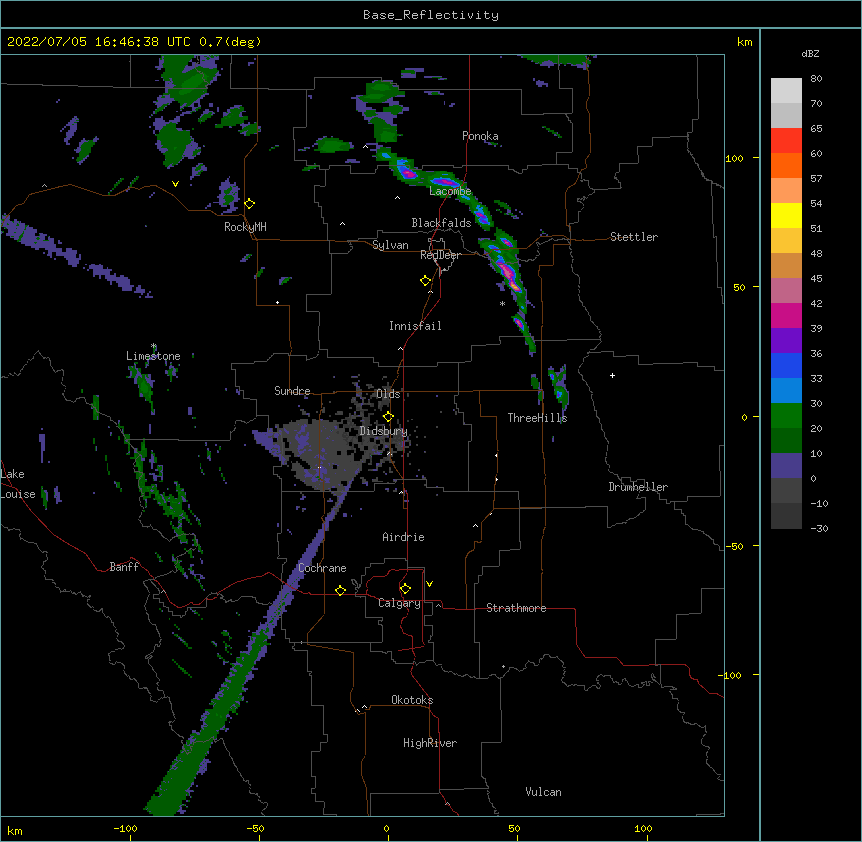The image size is (862, 842).
Task: Click the Drumheller label
Action: (638, 487)
